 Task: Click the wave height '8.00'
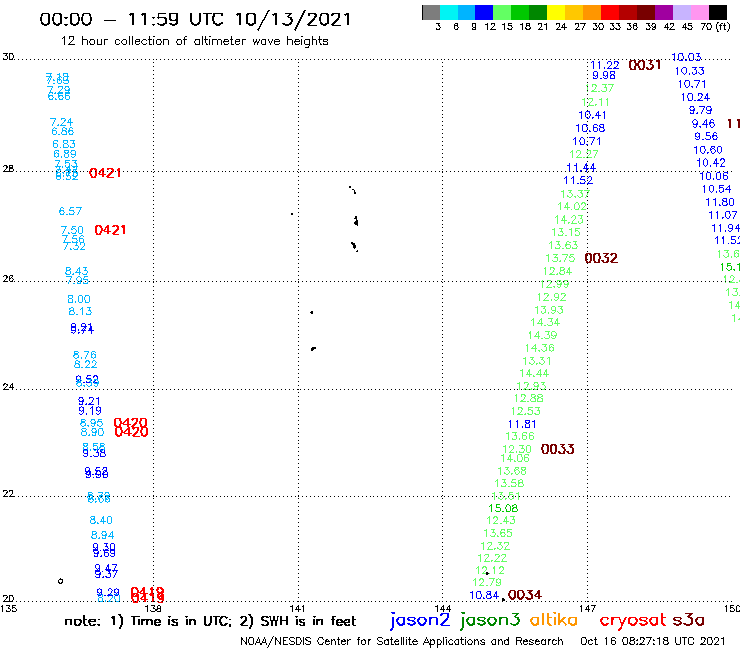coord(79,299)
